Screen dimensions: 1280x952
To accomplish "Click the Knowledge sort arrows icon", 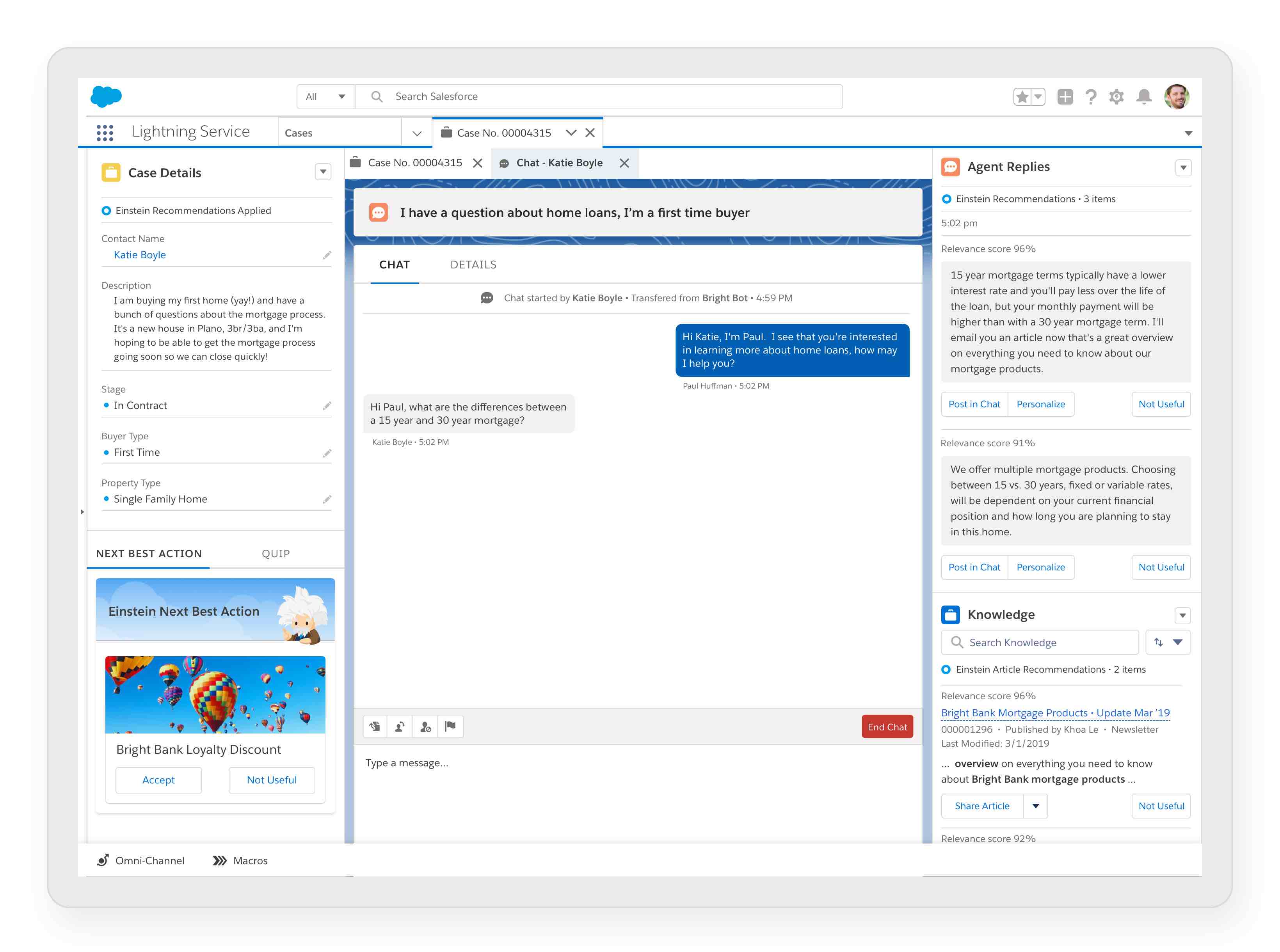I will pos(1158,642).
